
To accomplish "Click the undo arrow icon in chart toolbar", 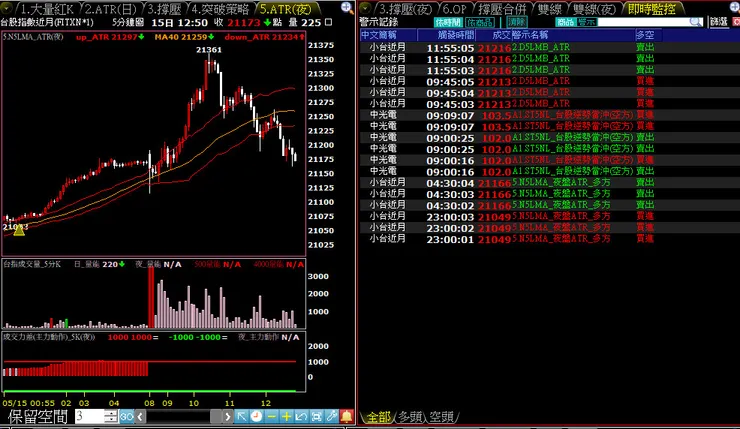I will [x=301, y=416].
